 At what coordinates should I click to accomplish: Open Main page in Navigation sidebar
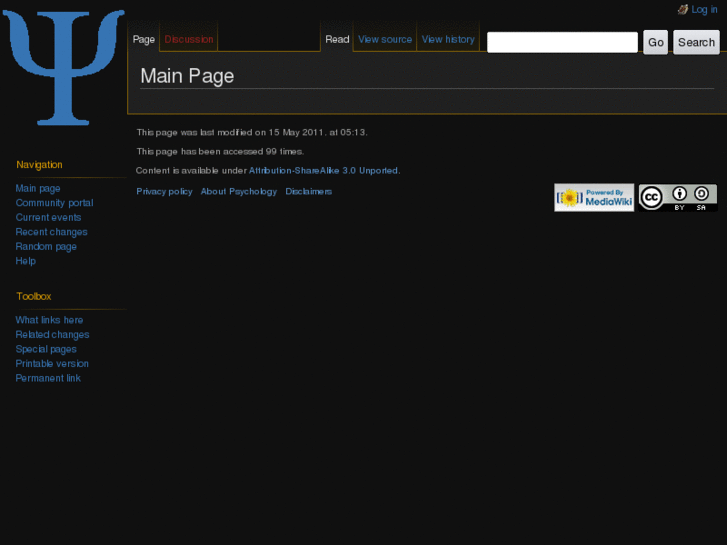(x=38, y=188)
